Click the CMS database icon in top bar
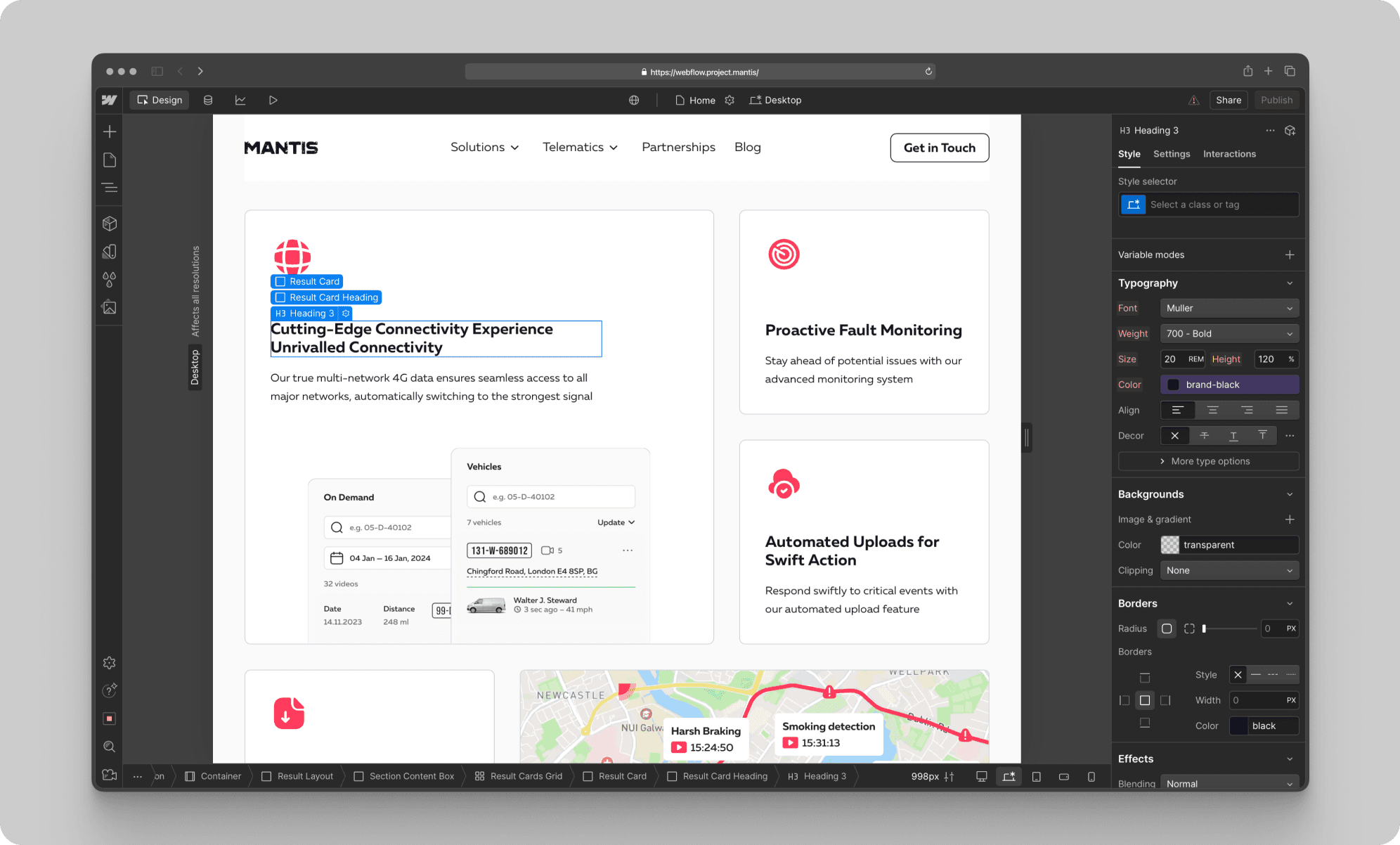 tap(208, 100)
